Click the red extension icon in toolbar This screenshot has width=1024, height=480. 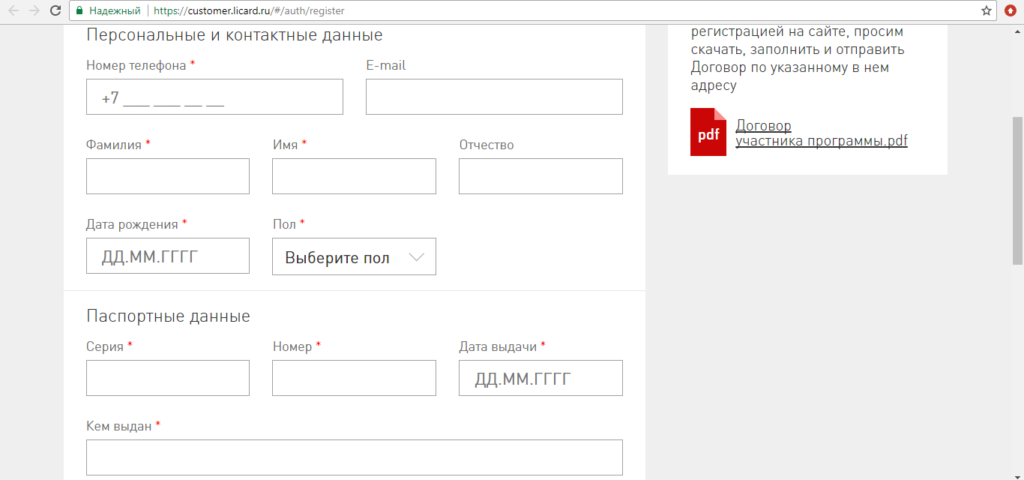[x=1010, y=10]
